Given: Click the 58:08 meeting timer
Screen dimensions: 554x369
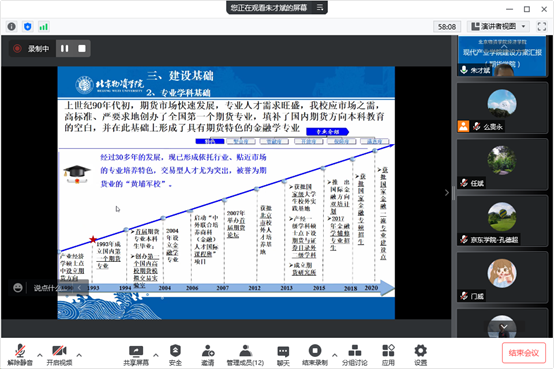Looking at the screenshot, I should tap(447, 27).
